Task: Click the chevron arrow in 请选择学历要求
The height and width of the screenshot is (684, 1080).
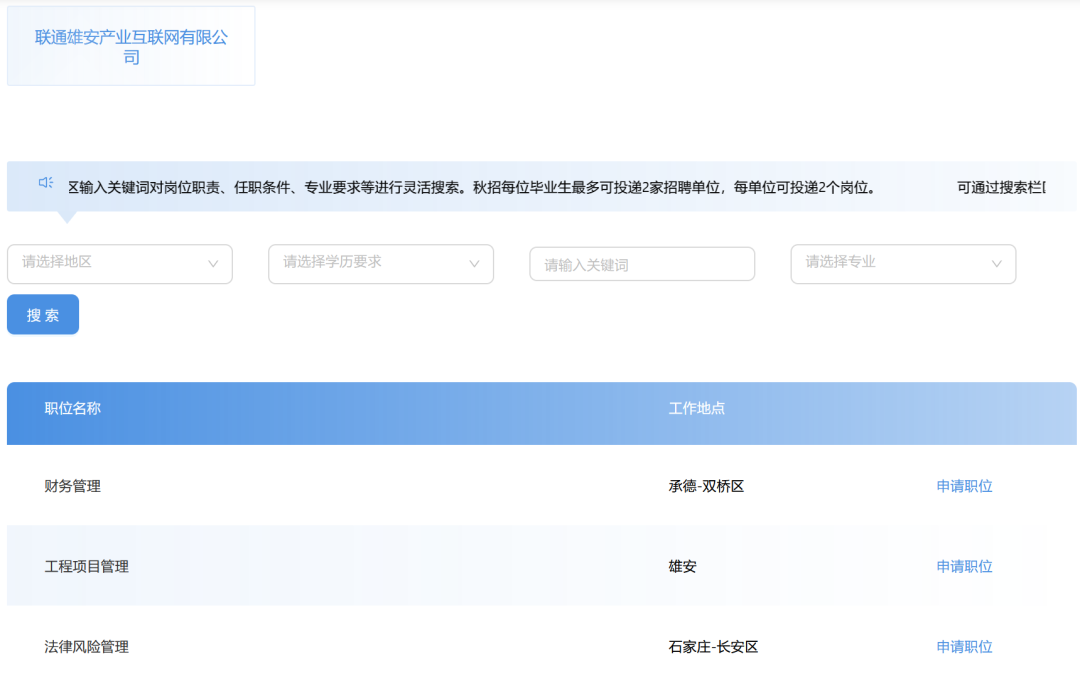Action: point(474,264)
